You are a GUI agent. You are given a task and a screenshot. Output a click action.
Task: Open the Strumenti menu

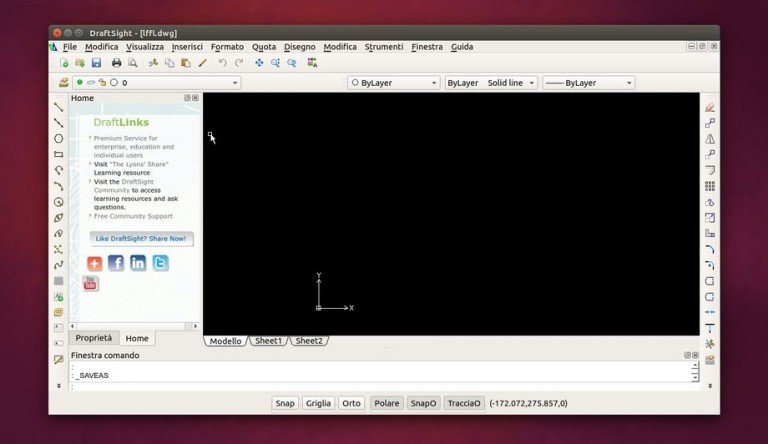tap(384, 47)
